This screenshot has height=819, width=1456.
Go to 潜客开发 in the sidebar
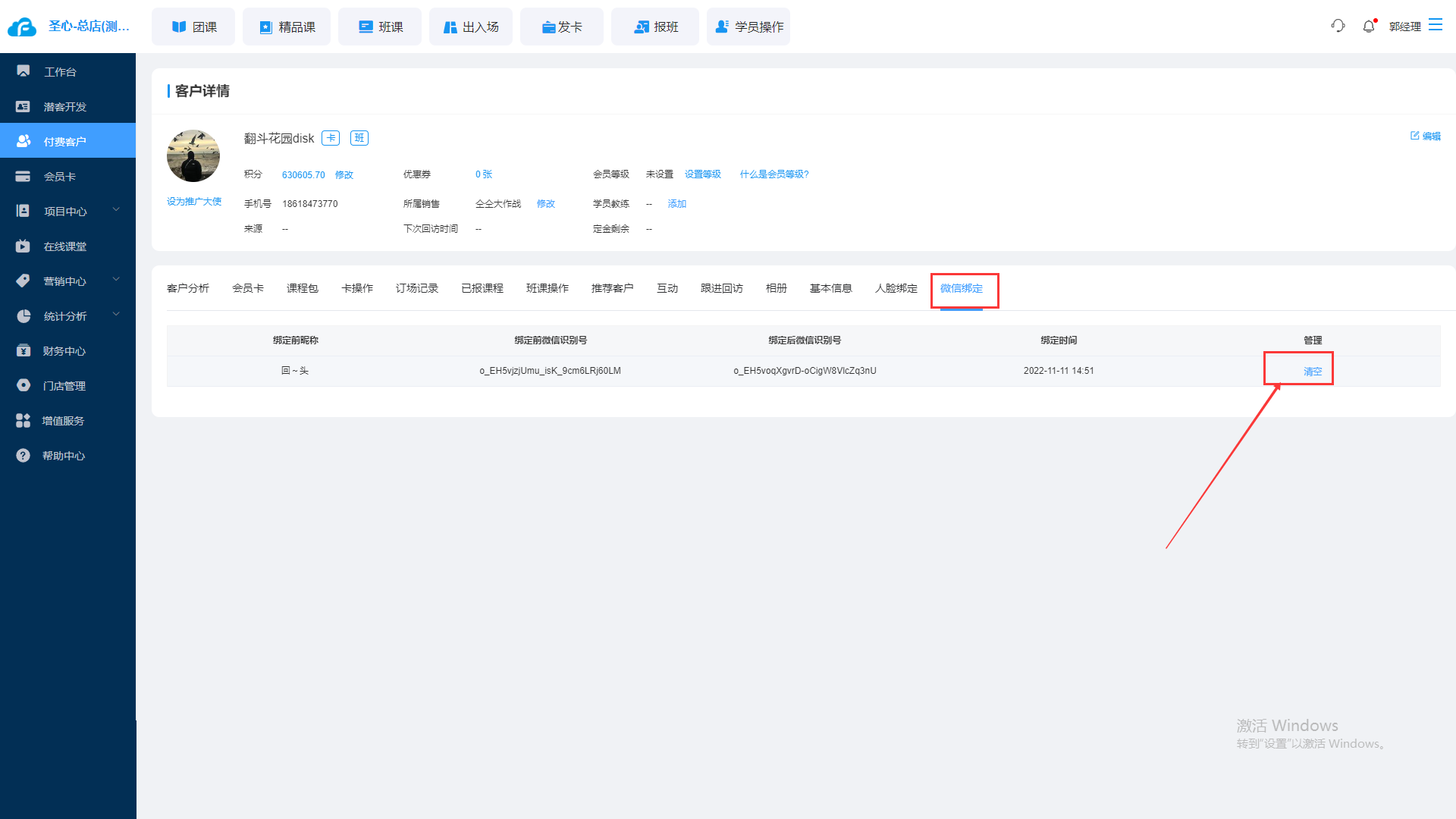pos(67,106)
